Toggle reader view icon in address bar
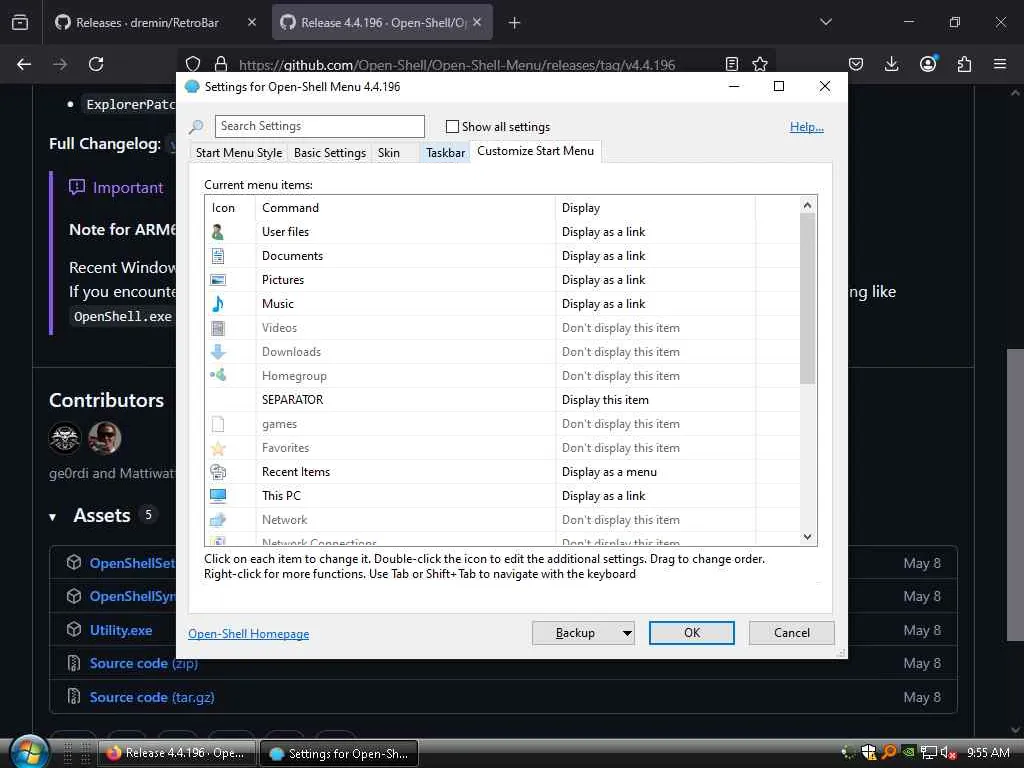 pyautogui.click(x=732, y=64)
